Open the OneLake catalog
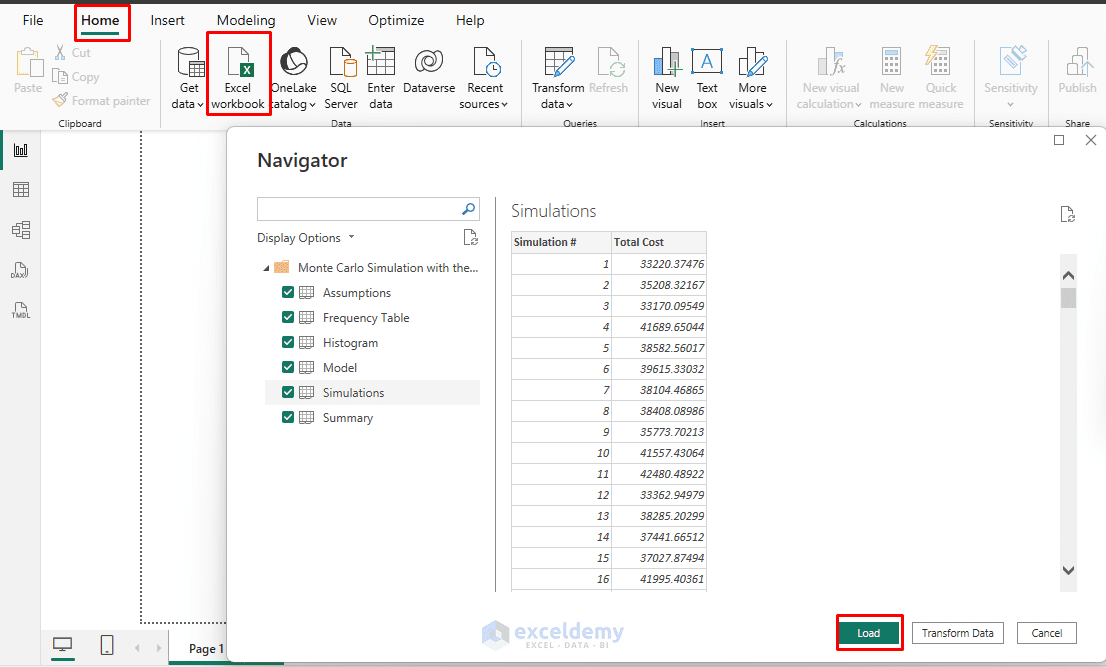The height and width of the screenshot is (667, 1106). (293, 78)
